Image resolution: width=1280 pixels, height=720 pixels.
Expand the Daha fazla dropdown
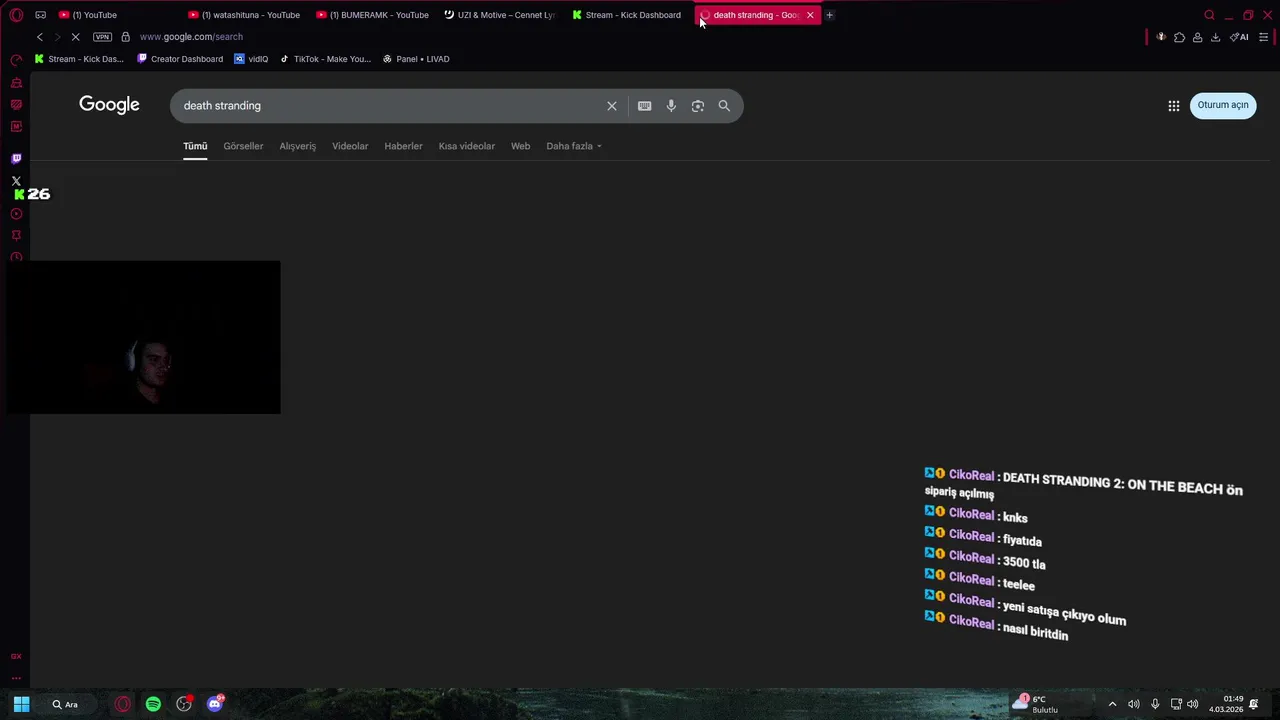pos(574,146)
